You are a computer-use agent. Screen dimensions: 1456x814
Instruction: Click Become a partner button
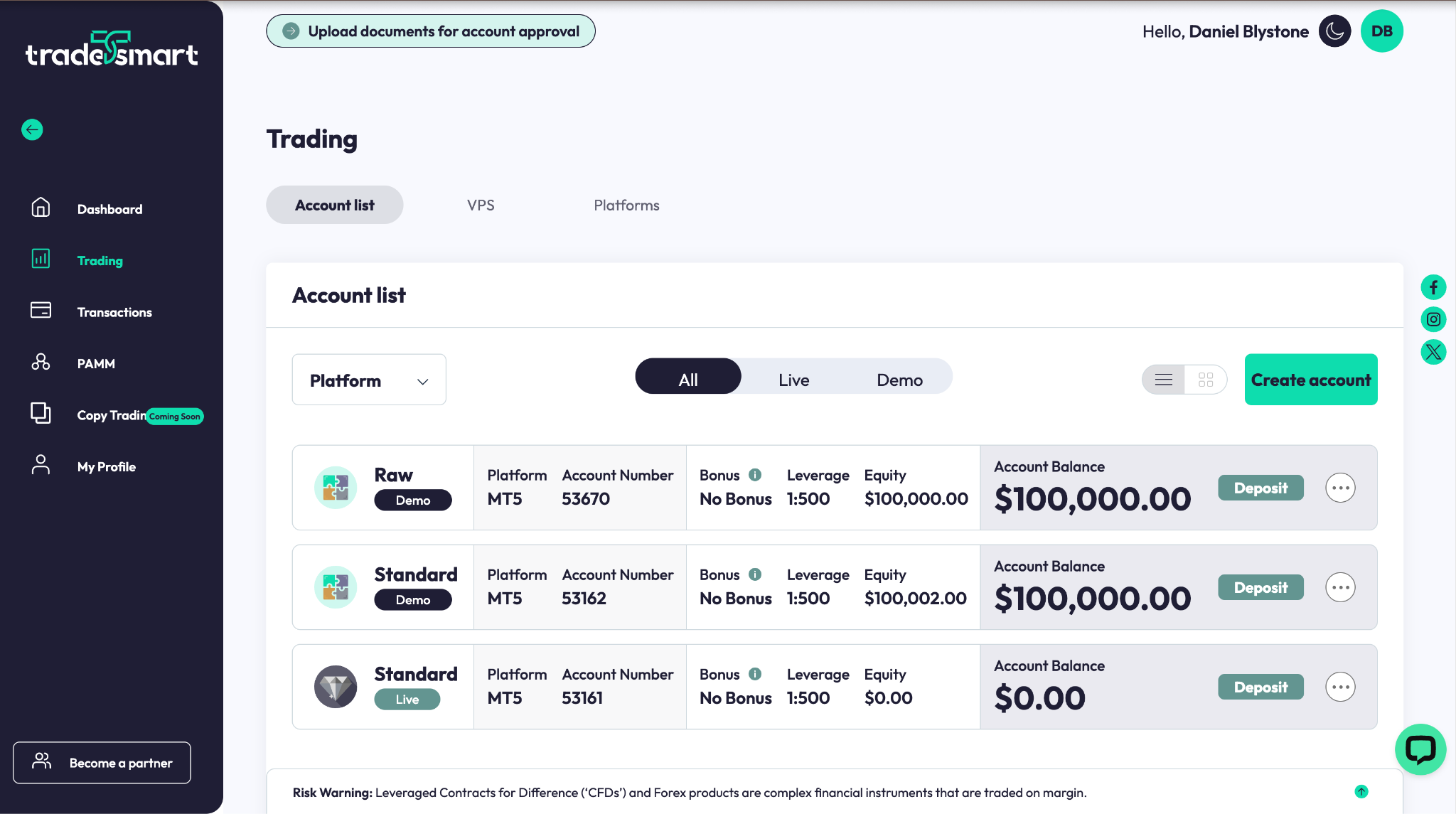pyautogui.click(x=102, y=763)
